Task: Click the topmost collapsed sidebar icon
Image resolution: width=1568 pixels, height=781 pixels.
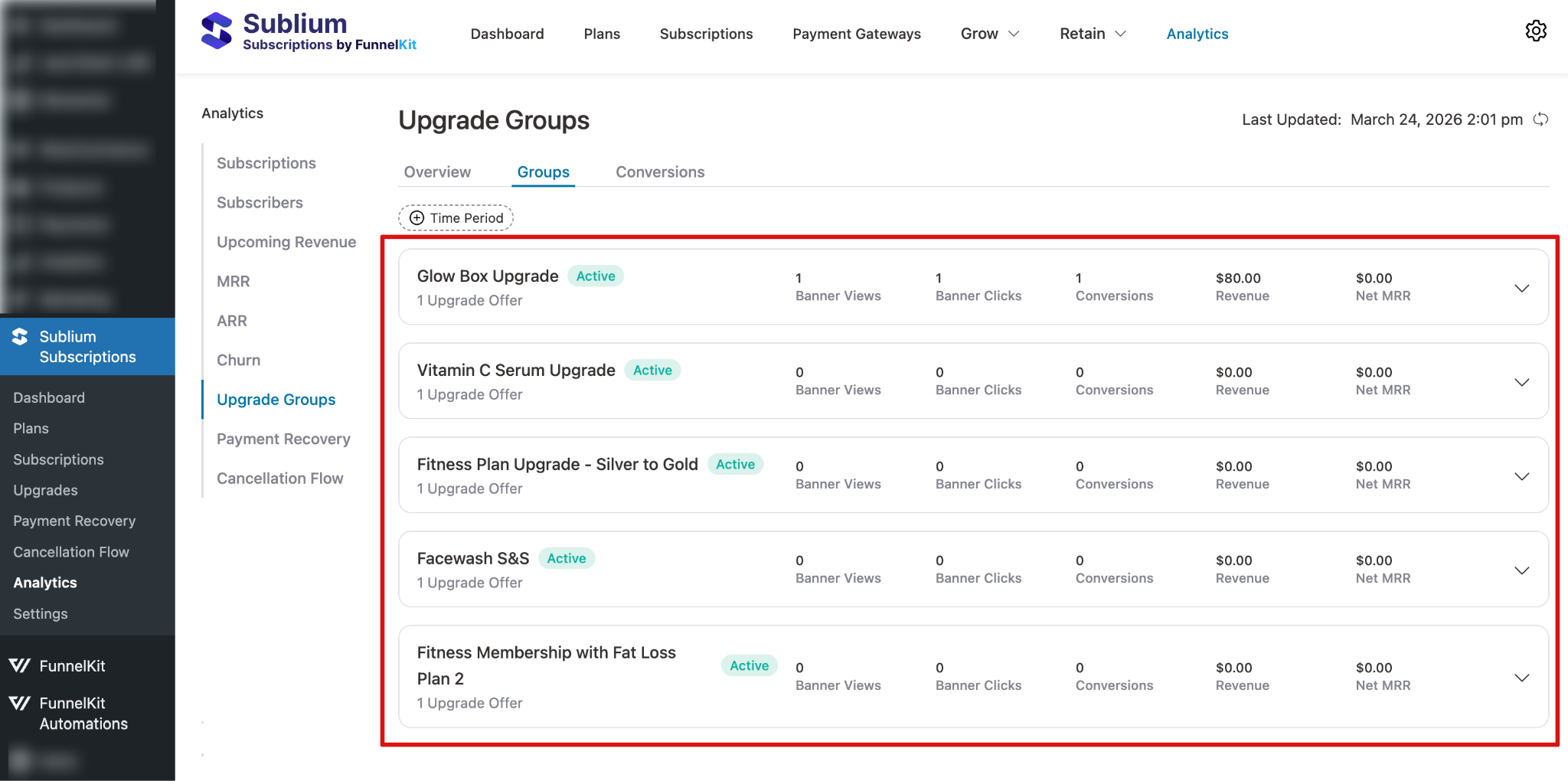Action: click(x=21, y=23)
